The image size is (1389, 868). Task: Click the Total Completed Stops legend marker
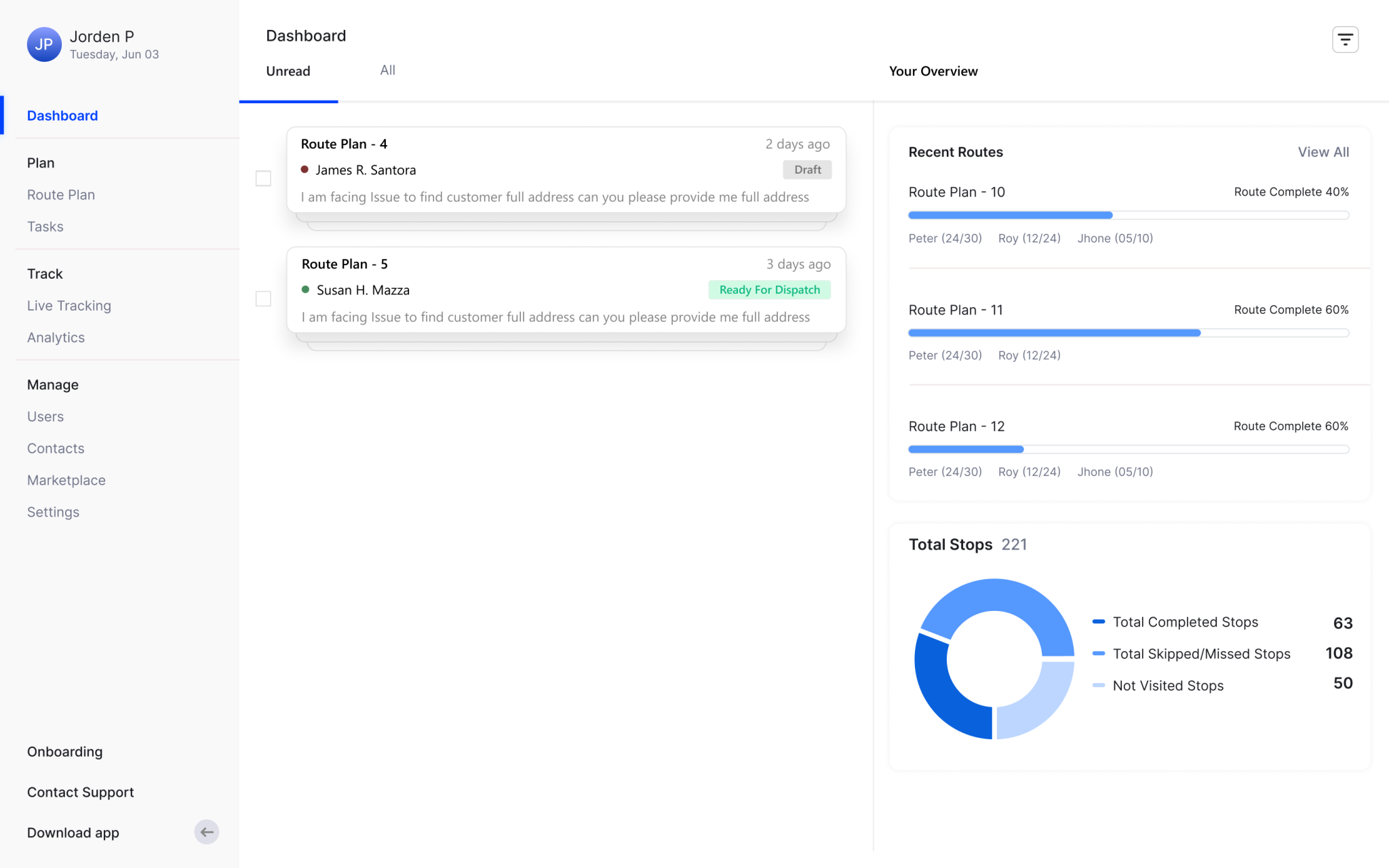coord(1099,622)
